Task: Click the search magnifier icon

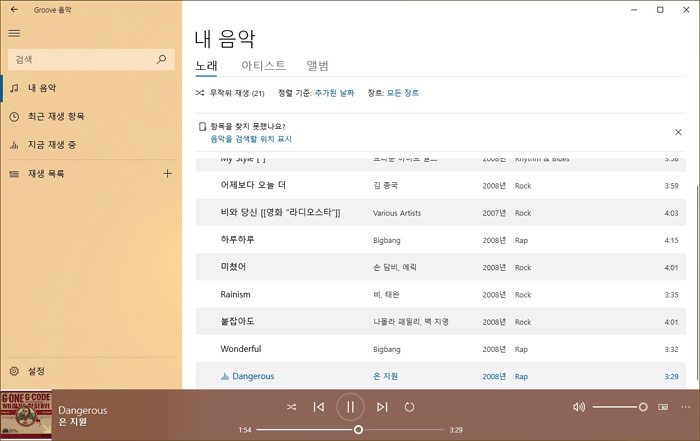Action: (x=161, y=59)
